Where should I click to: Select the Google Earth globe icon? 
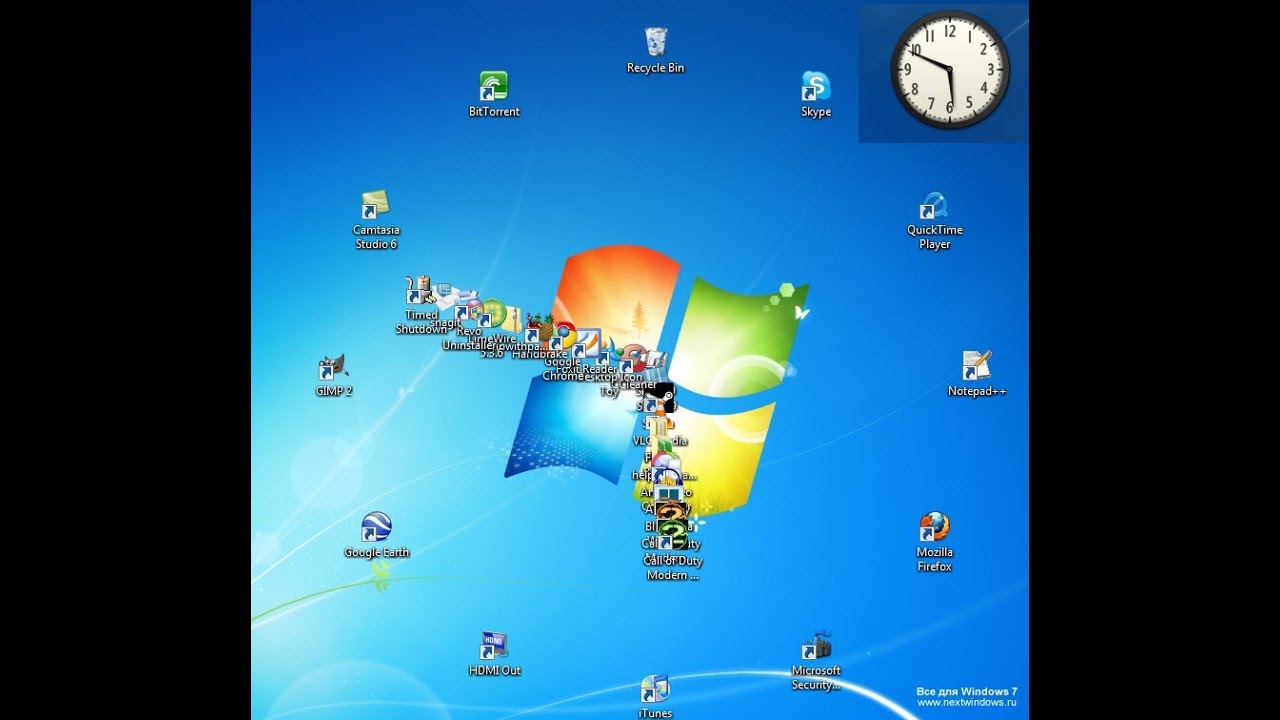376,527
